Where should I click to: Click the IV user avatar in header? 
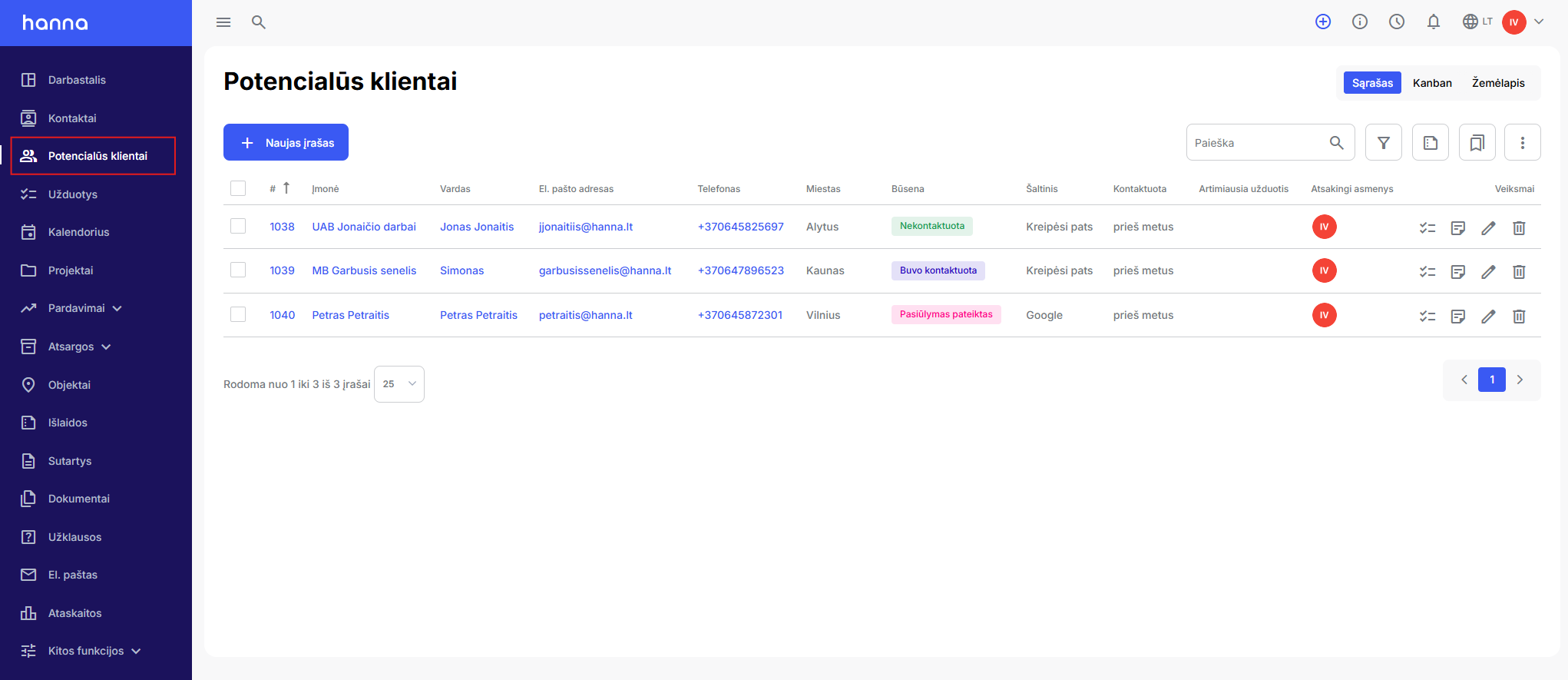tap(1514, 22)
